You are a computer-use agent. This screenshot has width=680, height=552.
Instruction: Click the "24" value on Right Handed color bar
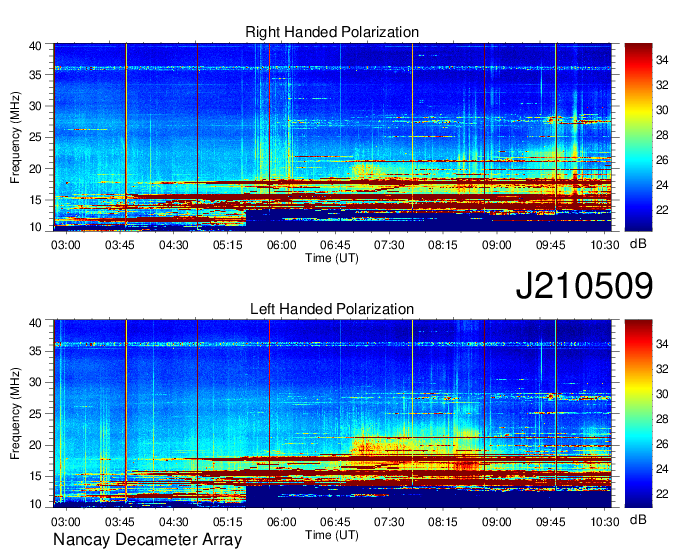pyautogui.click(x=662, y=185)
